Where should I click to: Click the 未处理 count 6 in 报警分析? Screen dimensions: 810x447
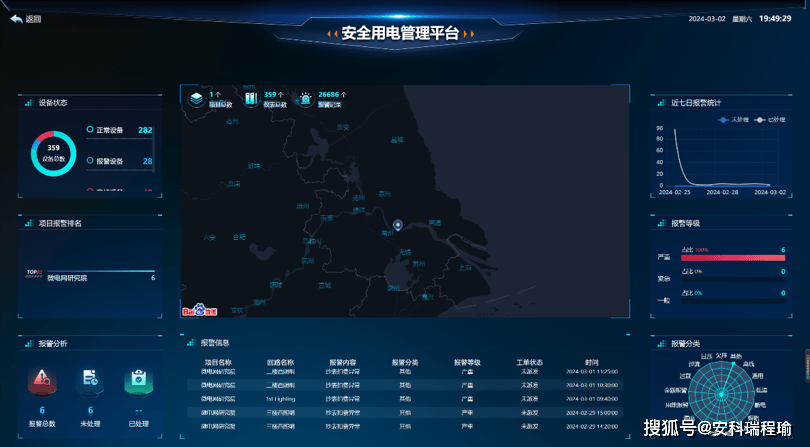point(90,411)
